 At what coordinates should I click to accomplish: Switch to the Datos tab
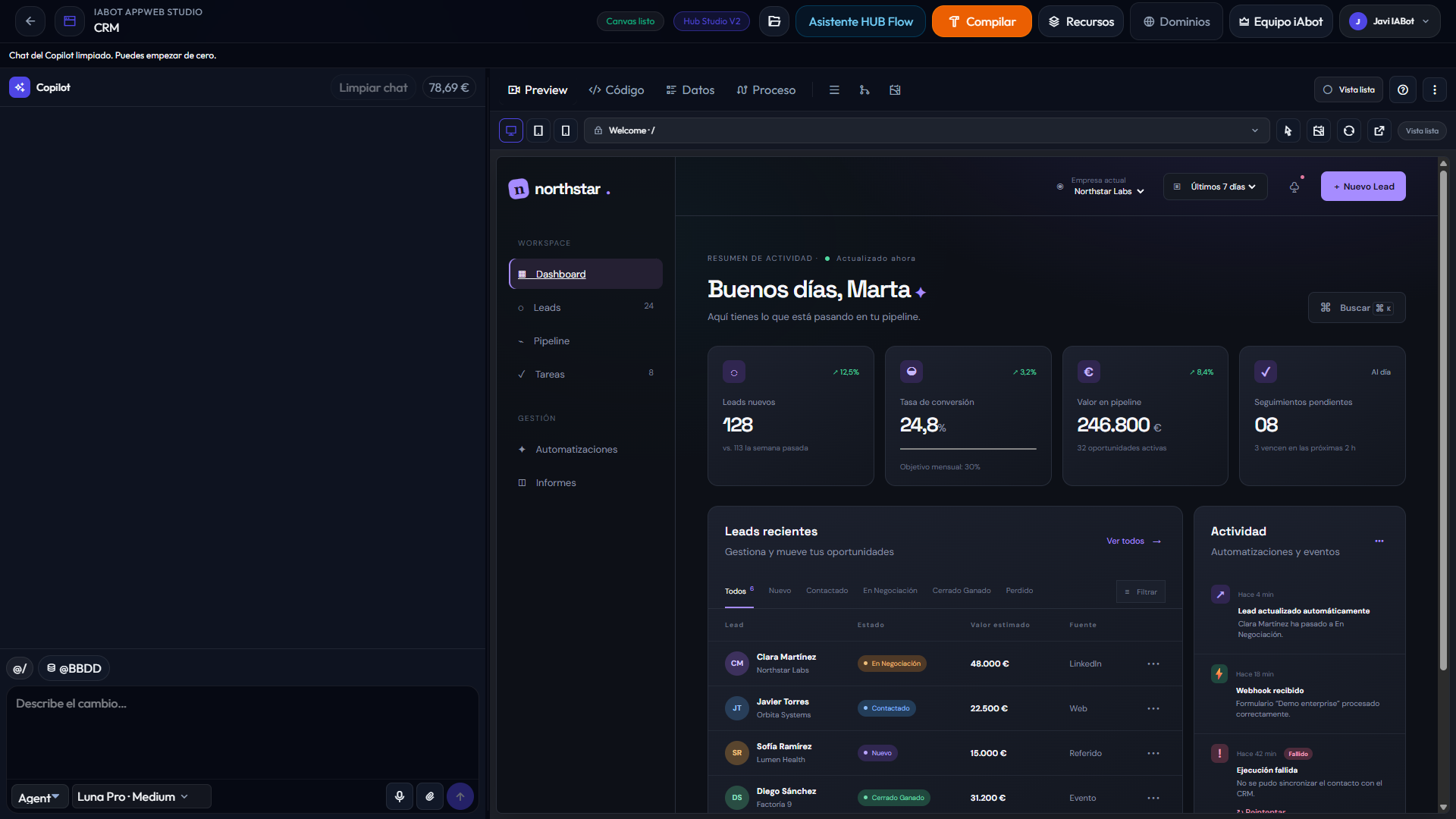(691, 89)
